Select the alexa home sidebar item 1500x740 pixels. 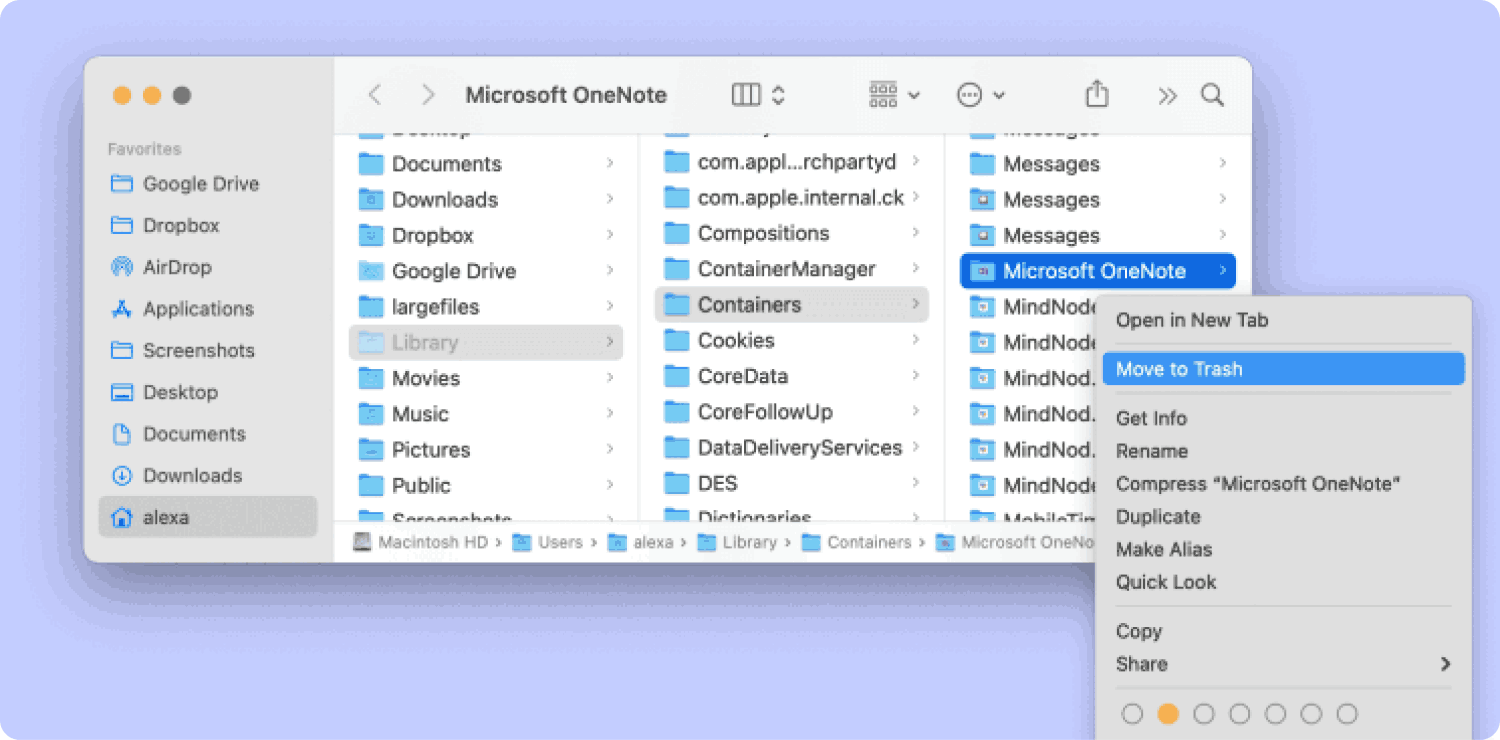(x=208, y=517)
